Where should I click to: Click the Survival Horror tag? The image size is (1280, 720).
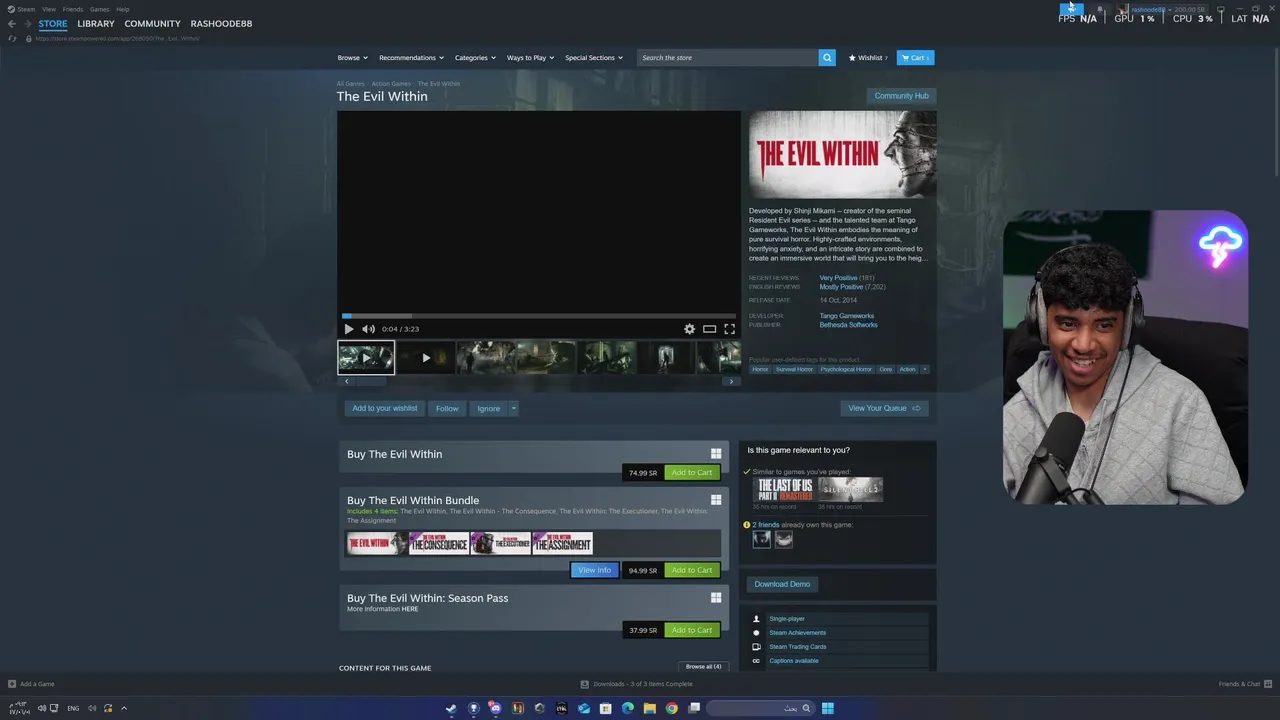[x=794, y=369]
